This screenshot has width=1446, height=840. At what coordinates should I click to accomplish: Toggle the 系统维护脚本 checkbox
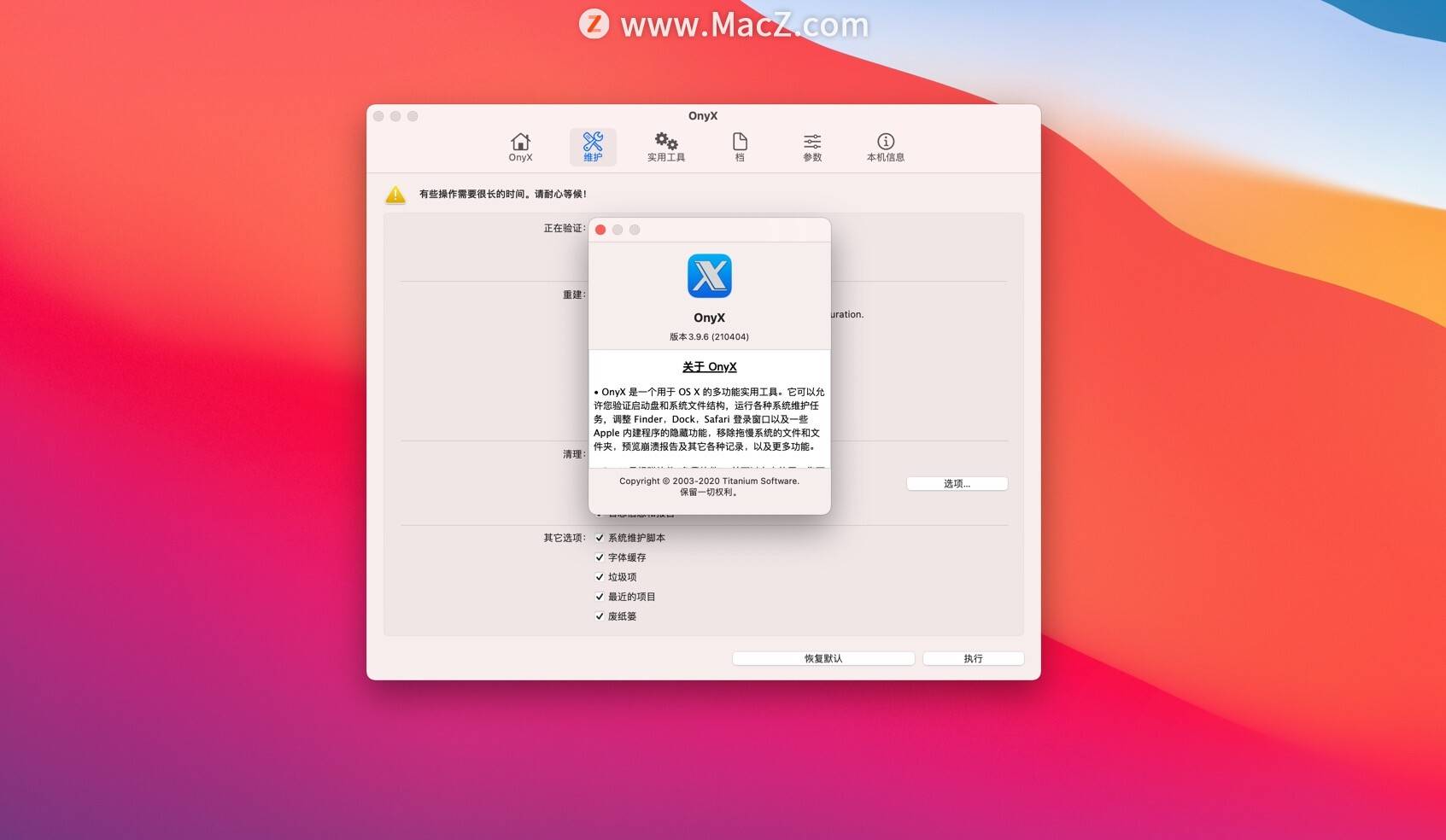pos(600,538)
